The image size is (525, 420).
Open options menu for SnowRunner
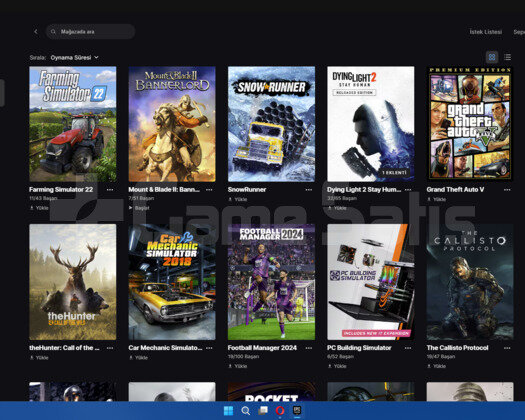coord(309,190)
